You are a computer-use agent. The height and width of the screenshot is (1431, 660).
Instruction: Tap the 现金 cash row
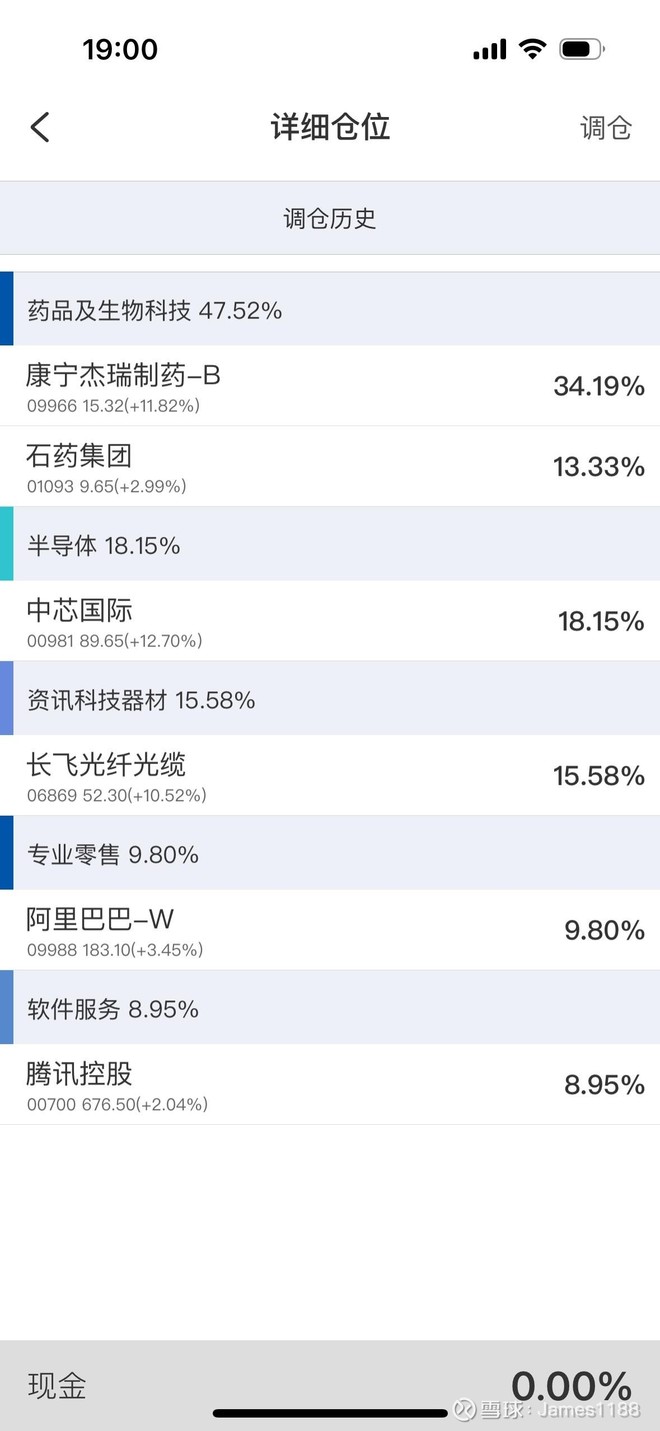[x=330, y=1386]
